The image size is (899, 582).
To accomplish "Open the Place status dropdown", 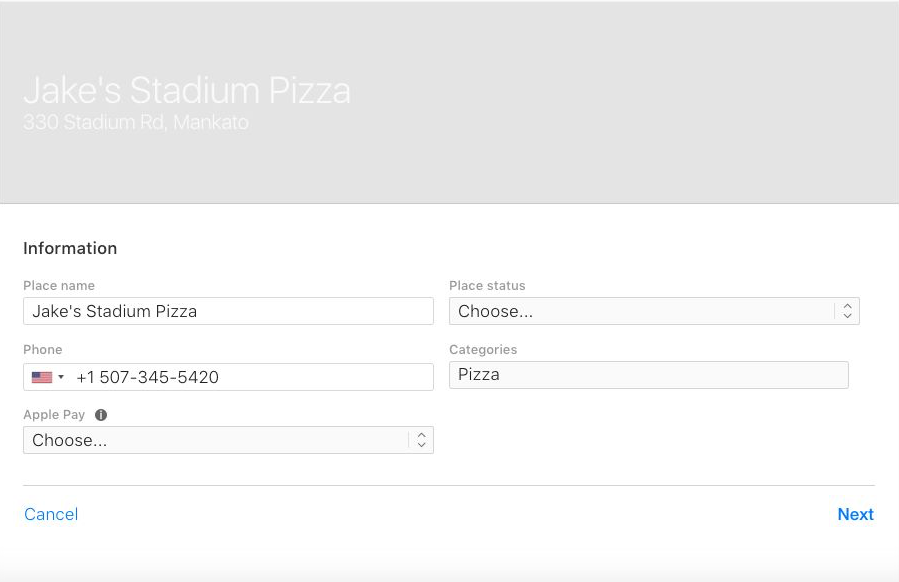I will pos(654,311).
